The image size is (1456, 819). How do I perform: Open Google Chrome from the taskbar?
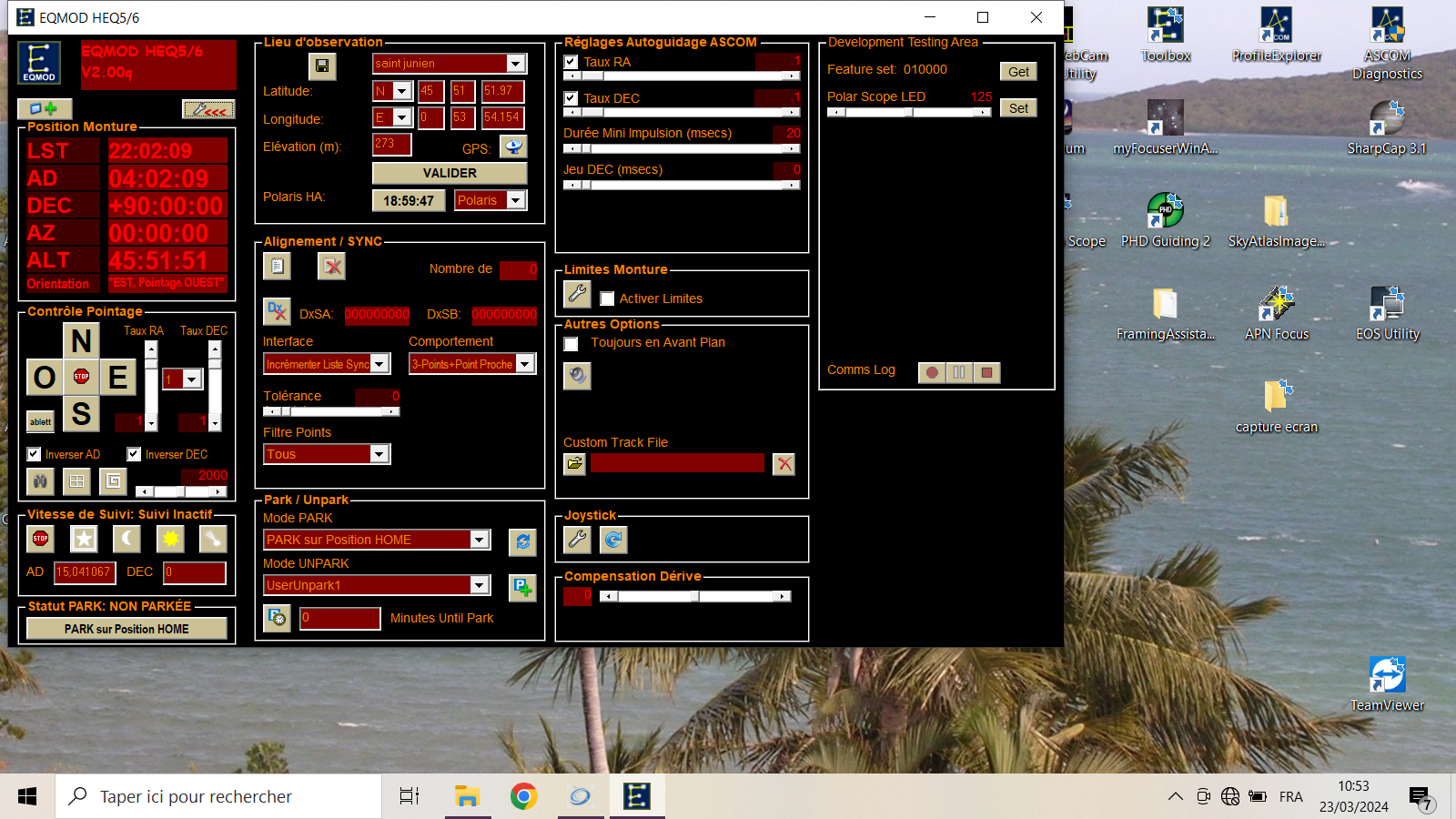tap(523, 796)
